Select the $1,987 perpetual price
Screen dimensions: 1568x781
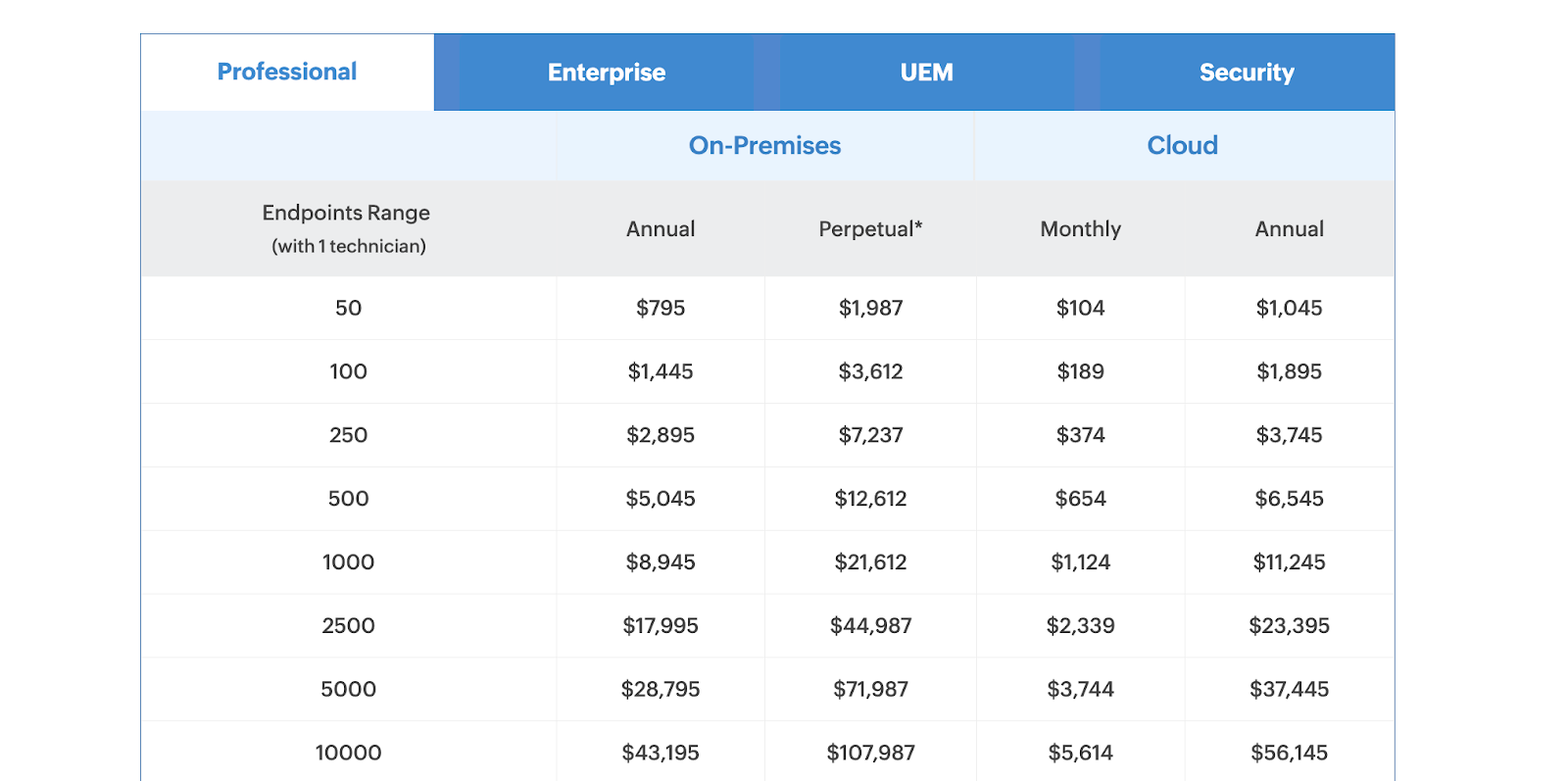[x=870, y=308]
